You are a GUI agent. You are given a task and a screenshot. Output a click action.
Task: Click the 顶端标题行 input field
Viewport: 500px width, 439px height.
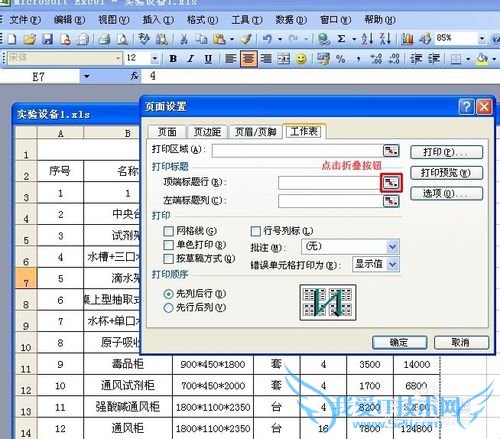(x=330, y=183)
